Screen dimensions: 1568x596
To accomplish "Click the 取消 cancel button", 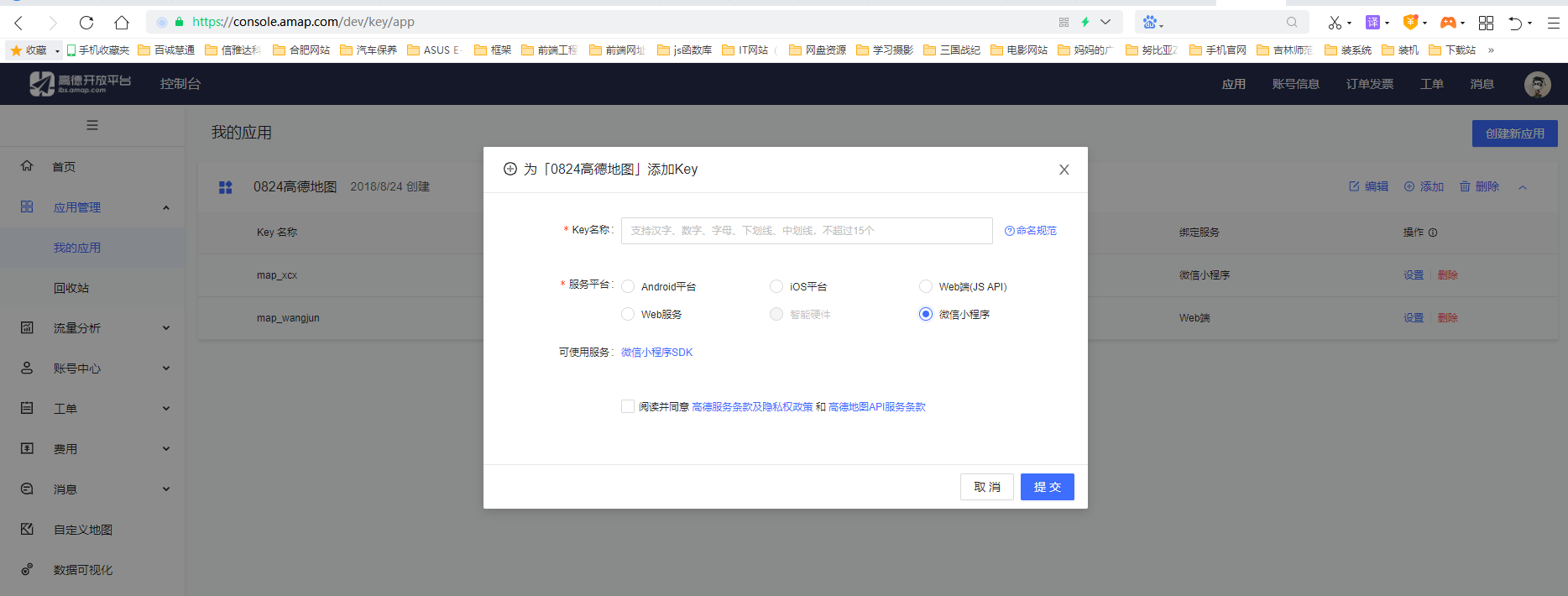I will pyautogui.click(x=987, y=487).
